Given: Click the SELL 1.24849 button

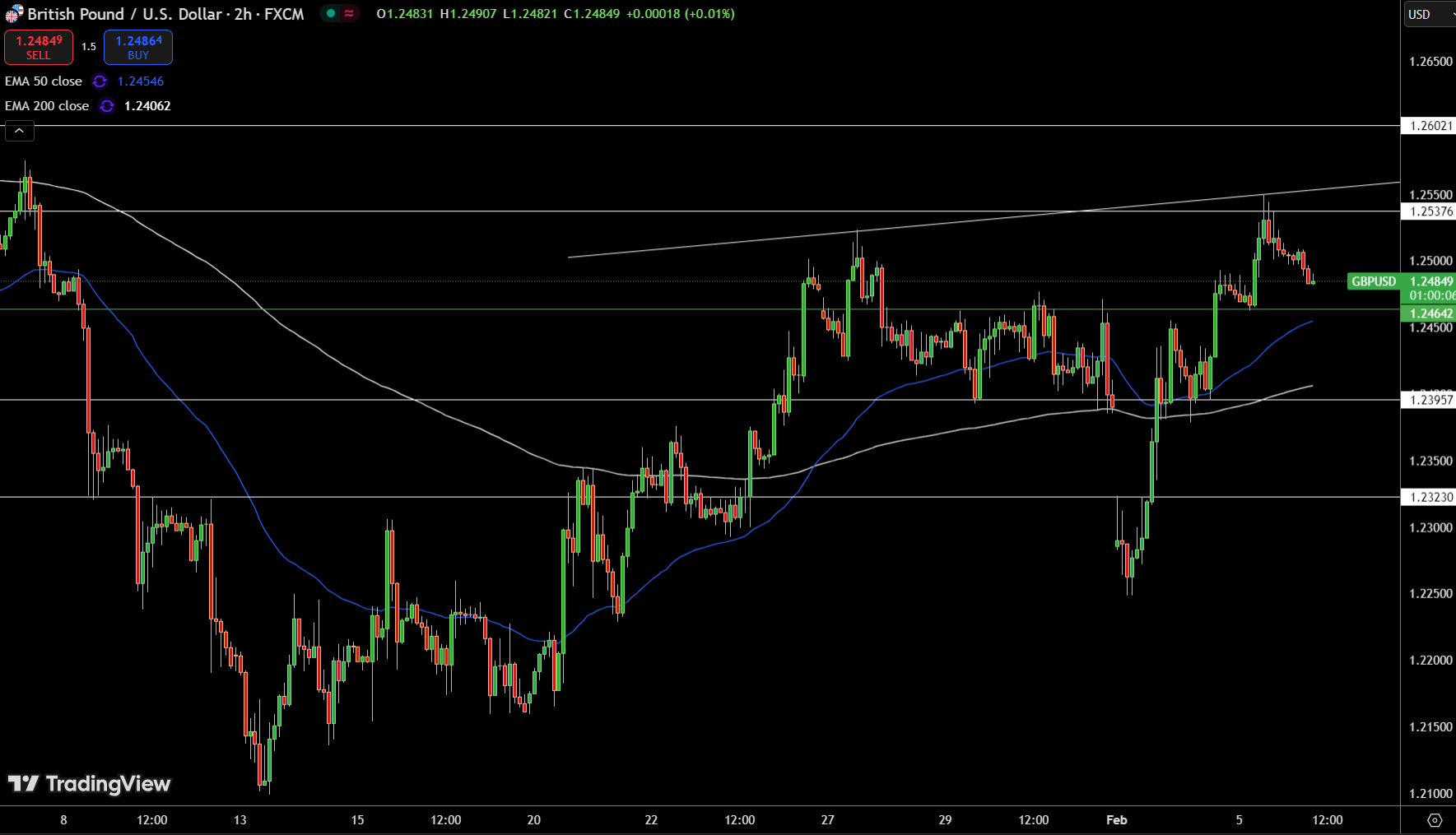Looking at the screenshot, I should tap(39, 47).
